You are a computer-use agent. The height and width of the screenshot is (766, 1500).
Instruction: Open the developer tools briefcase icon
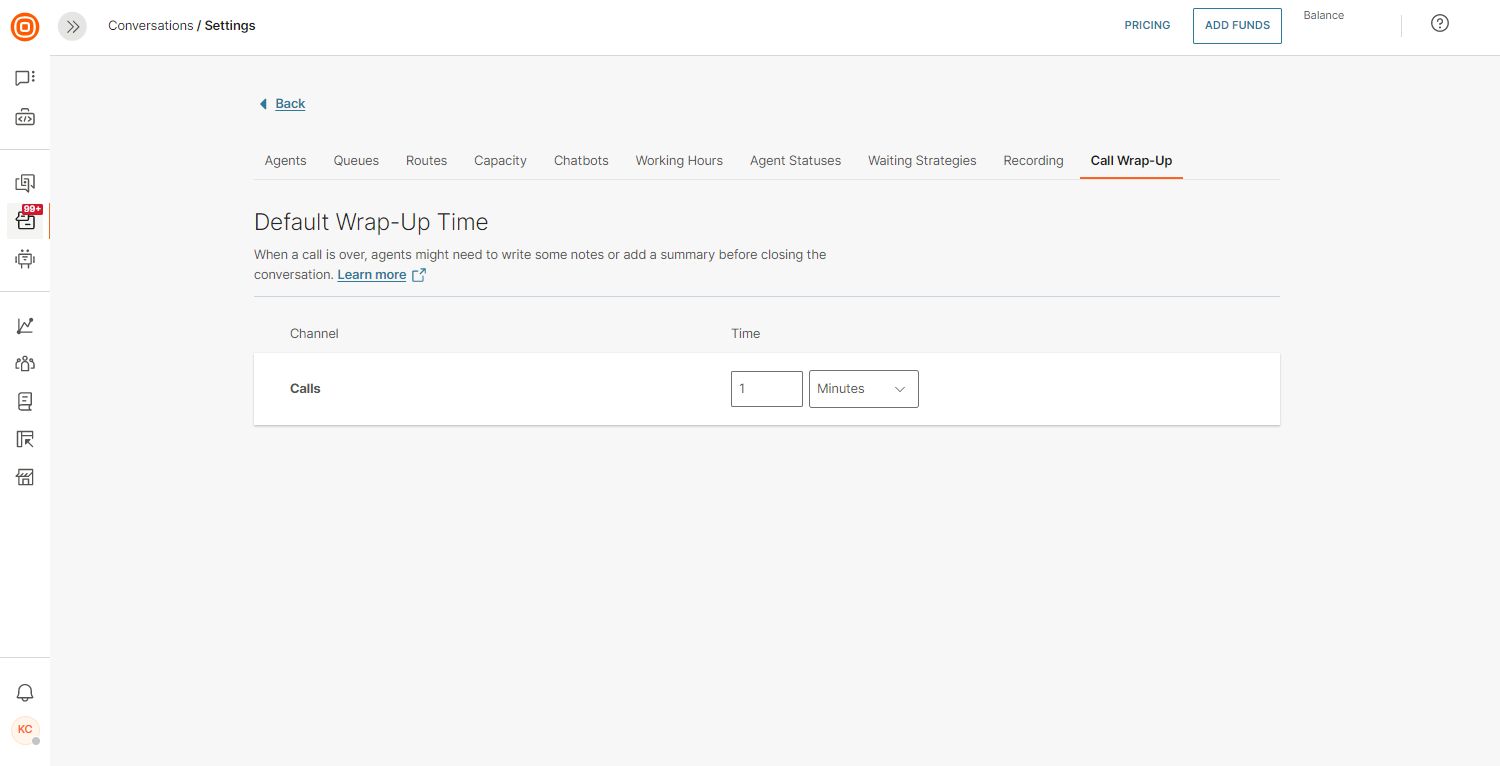click(x=25, y=118)
